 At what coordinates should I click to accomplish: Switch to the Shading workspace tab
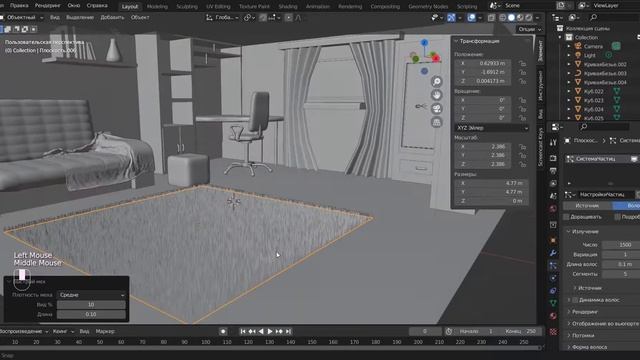(x=288, y=7)
